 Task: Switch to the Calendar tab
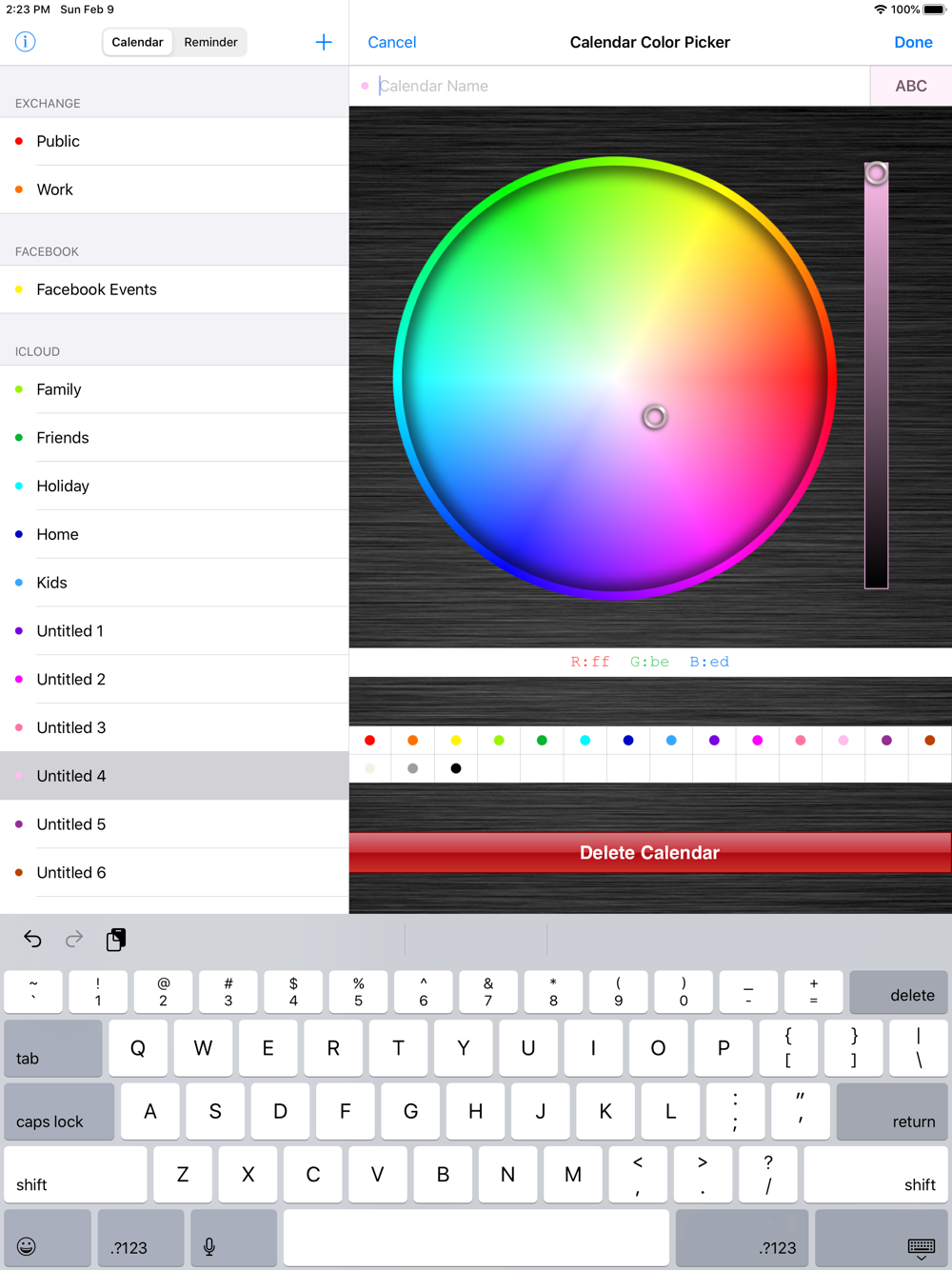click(x=138, y=42)
